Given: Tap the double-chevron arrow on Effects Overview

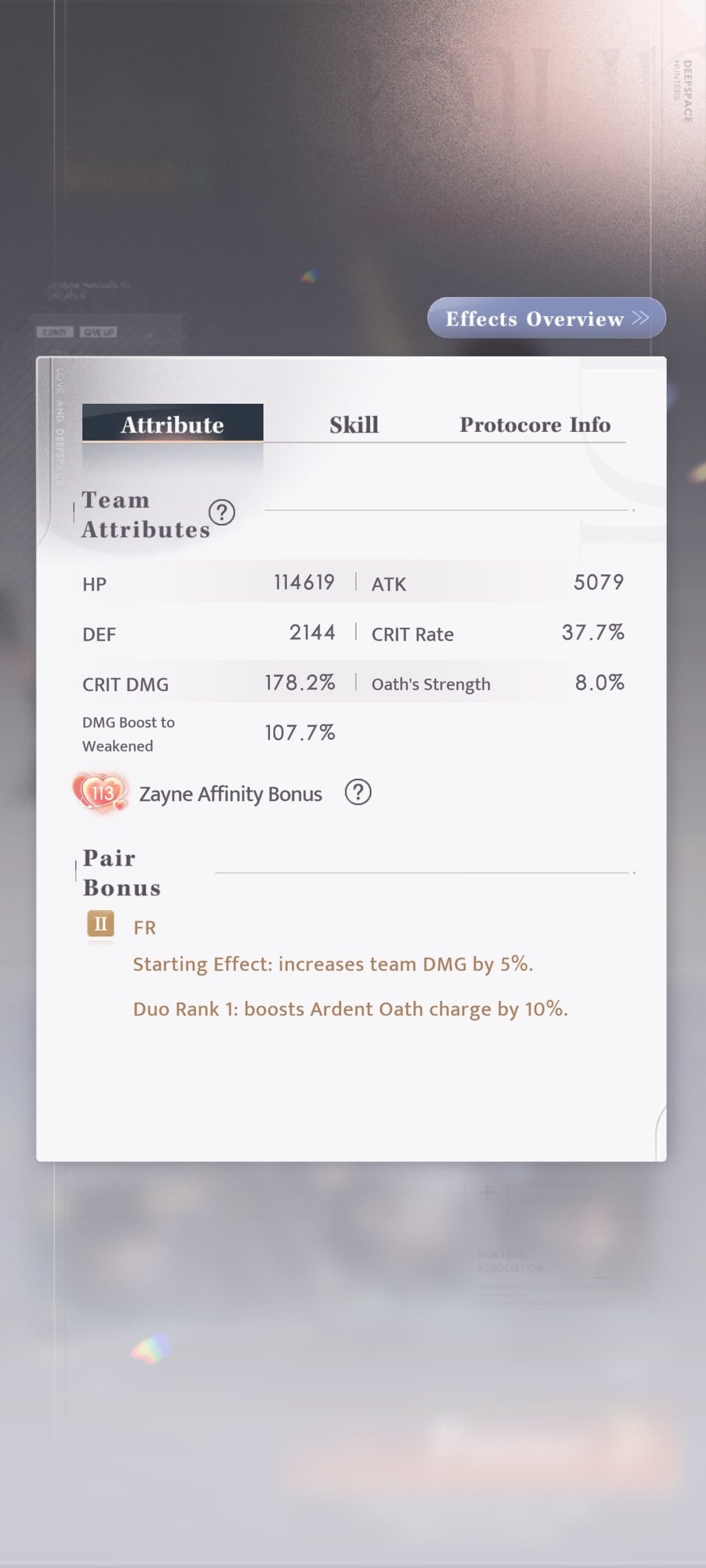Looking at the screenshot, I should point(641,318).
